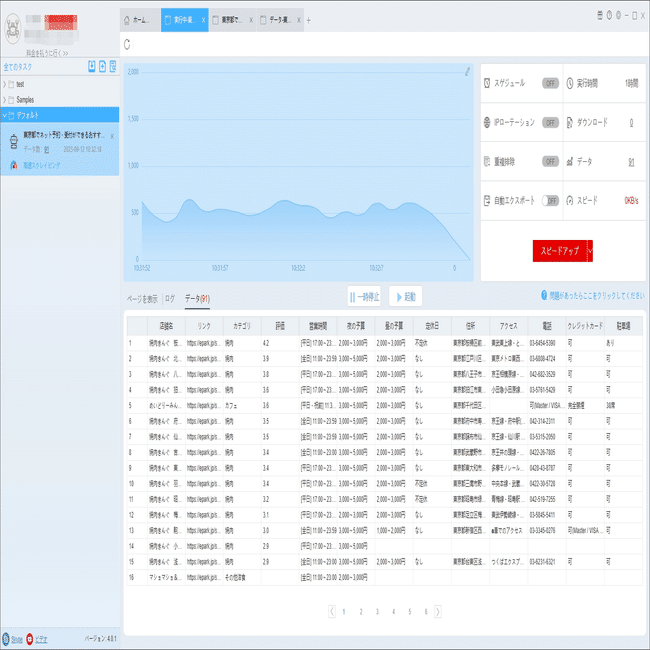Viewport: 650px width, 650px height.
Task: Open the Skype link in the footer
Action: (x=17, y=640)
